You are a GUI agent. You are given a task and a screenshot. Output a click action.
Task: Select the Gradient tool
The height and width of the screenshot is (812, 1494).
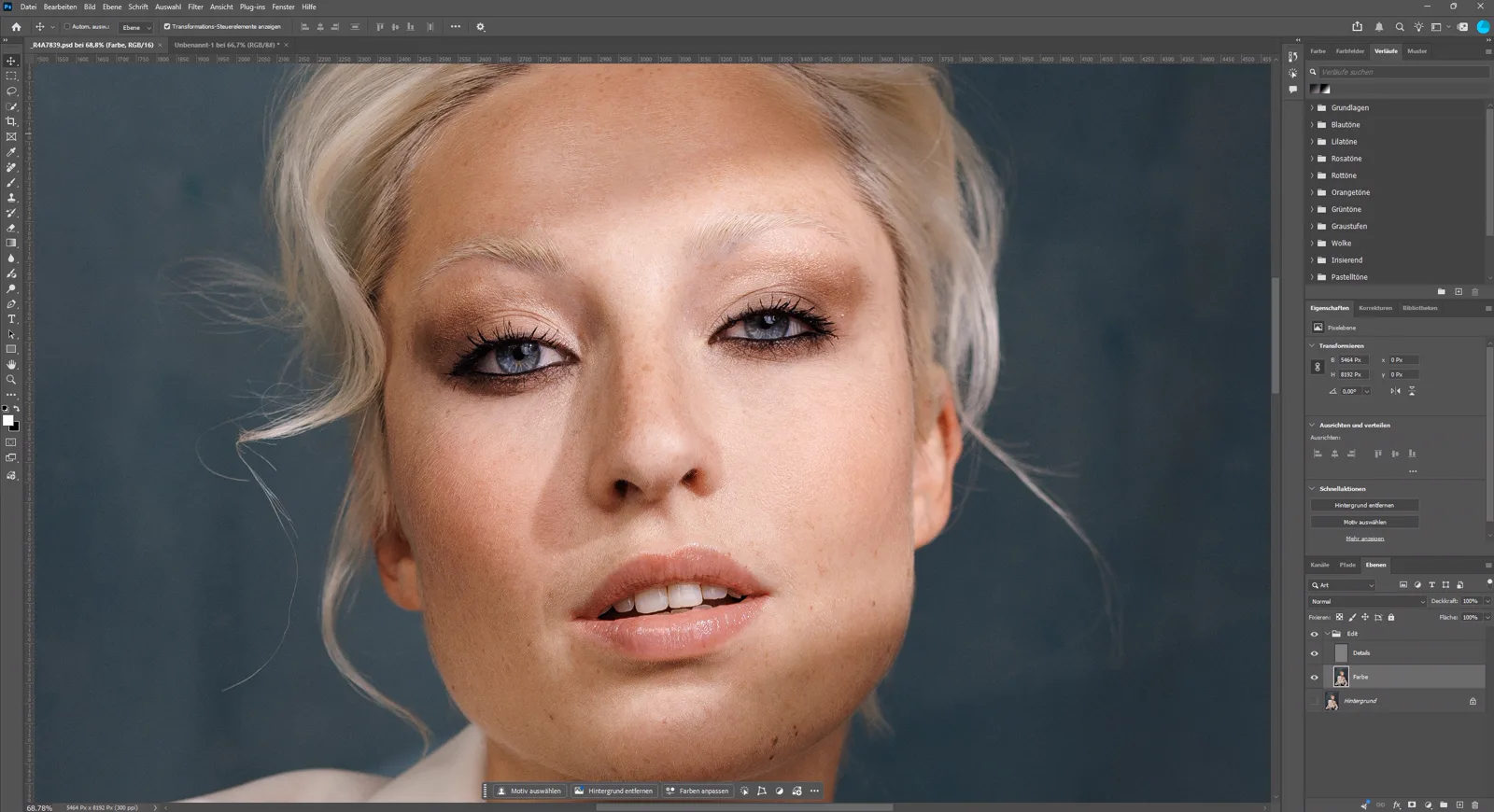coord(11,243)
